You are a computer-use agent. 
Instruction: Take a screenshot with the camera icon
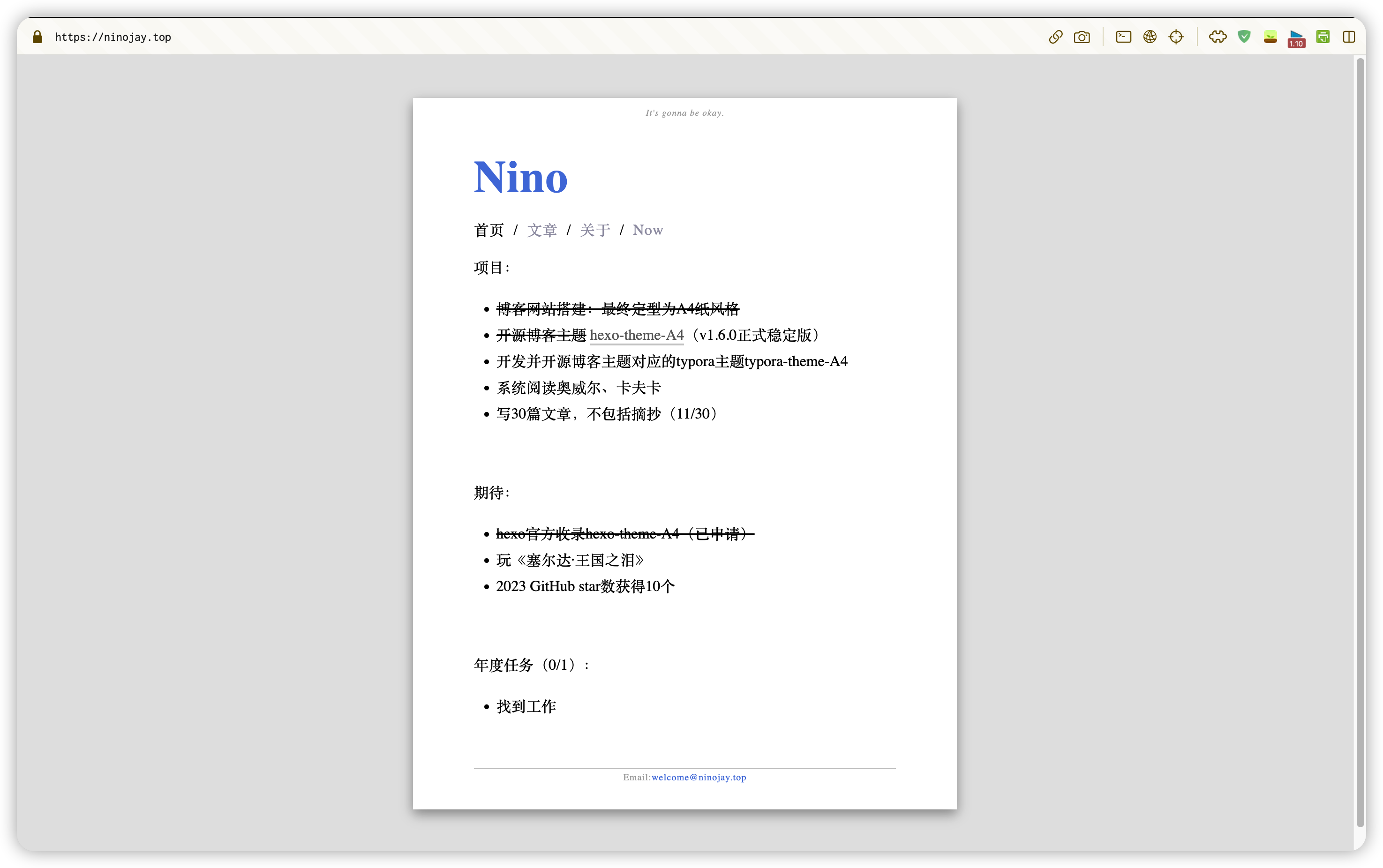point(1082,37)
